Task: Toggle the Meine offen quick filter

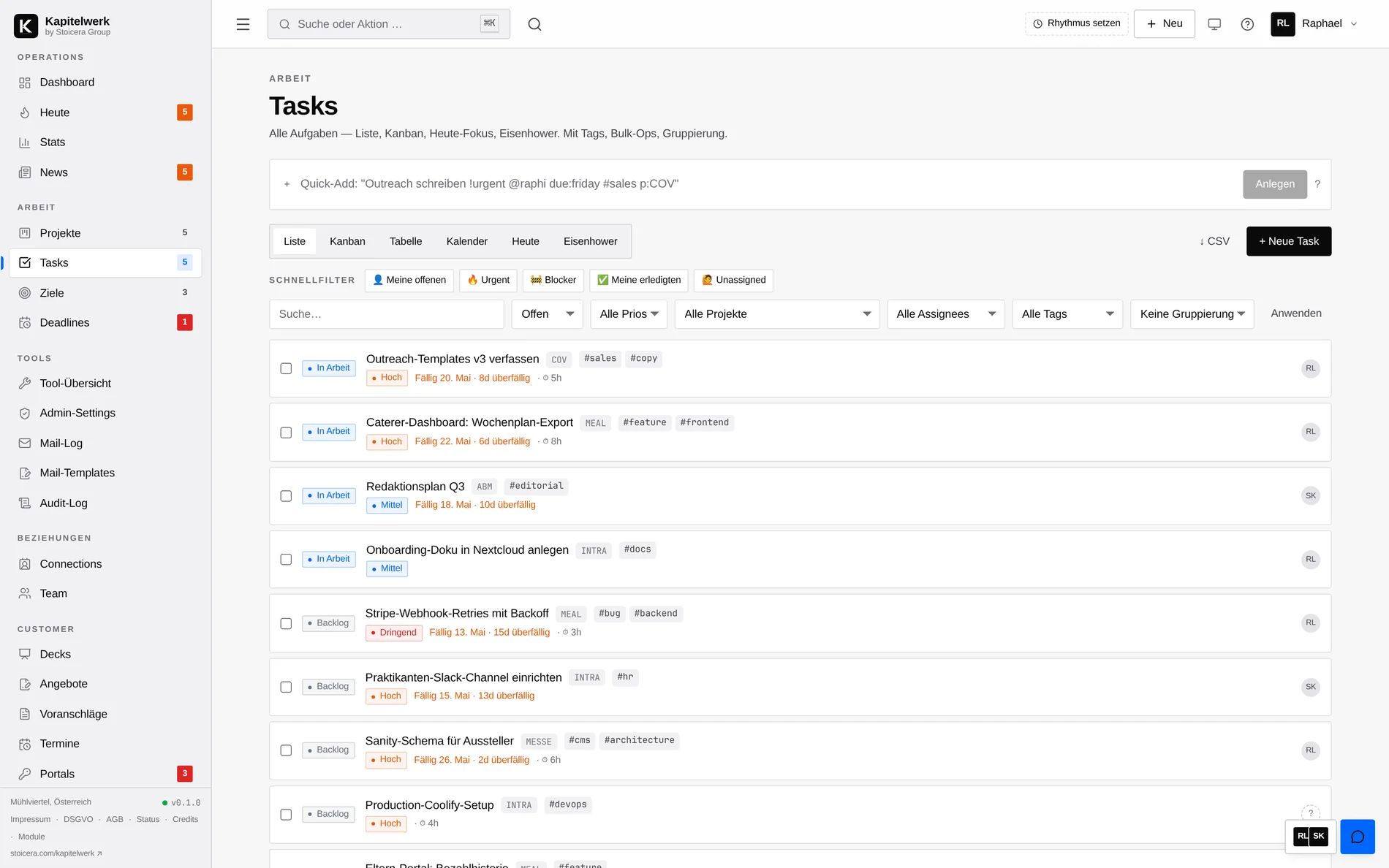Action: click(409, 281)
